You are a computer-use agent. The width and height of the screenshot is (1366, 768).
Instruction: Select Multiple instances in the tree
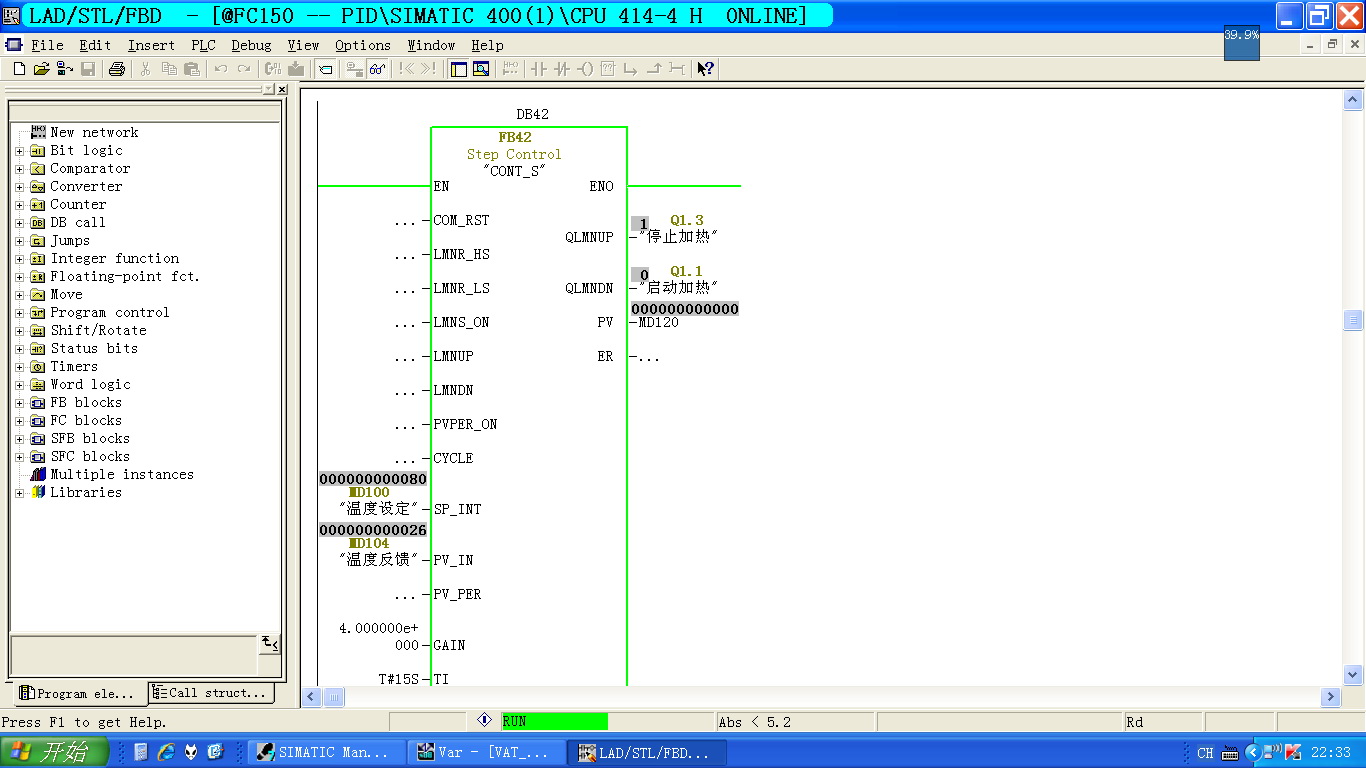[x=122, y=474]
